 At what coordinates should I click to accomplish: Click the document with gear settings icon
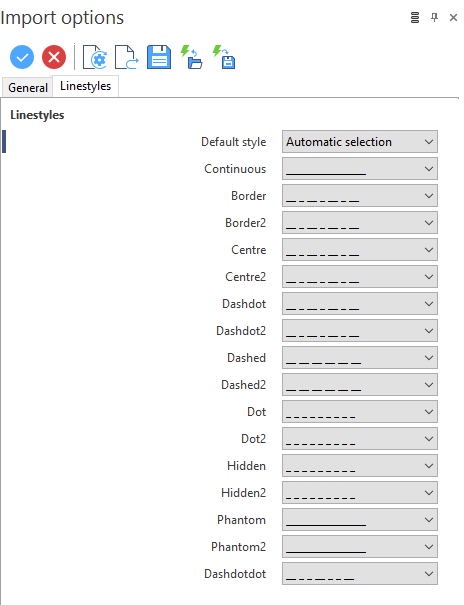coord(95,57)
